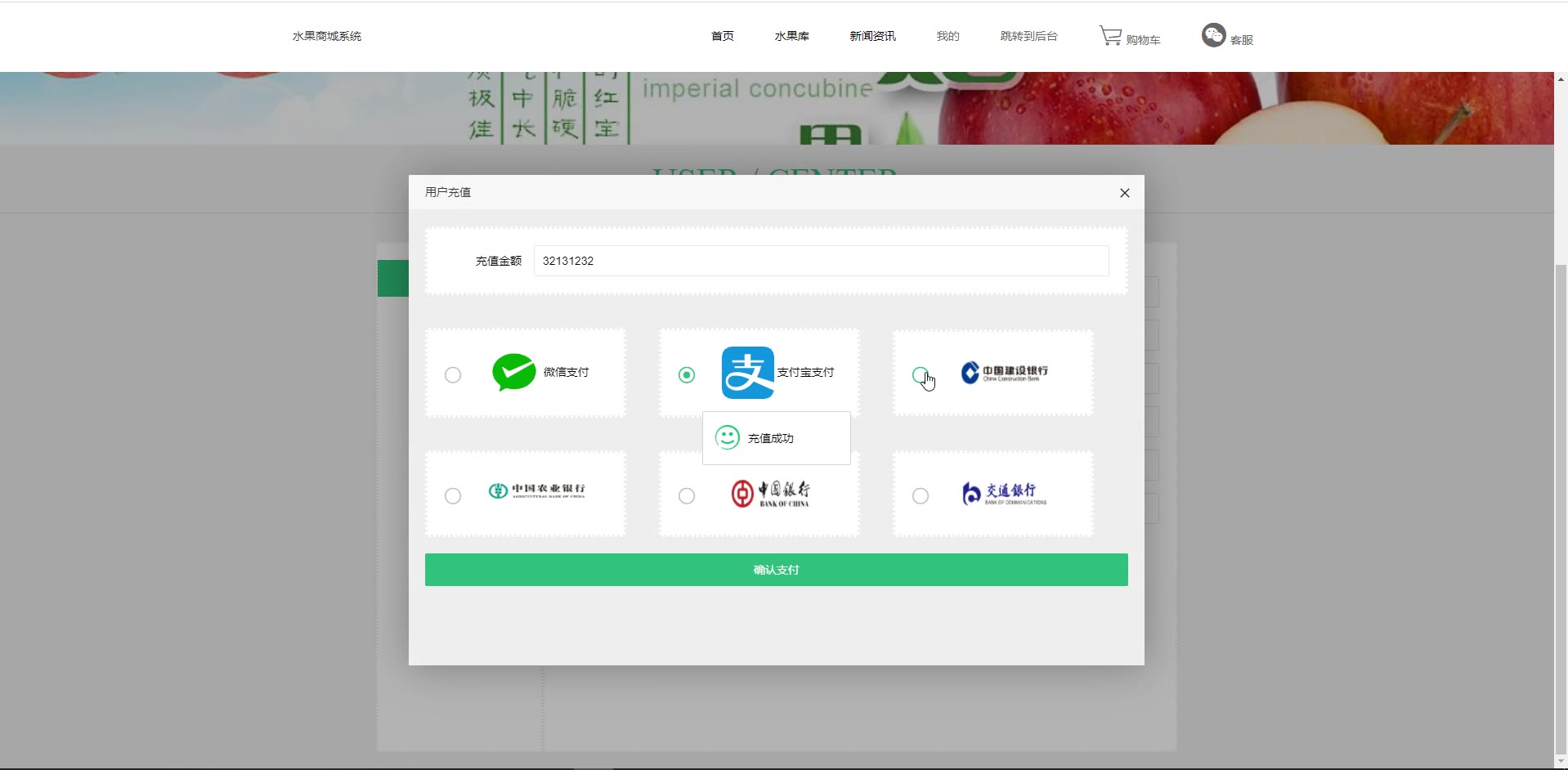Viewport: 1568px width, 770px height.
Task: Open 水果库 navigation item
Action: coord(792,36)
